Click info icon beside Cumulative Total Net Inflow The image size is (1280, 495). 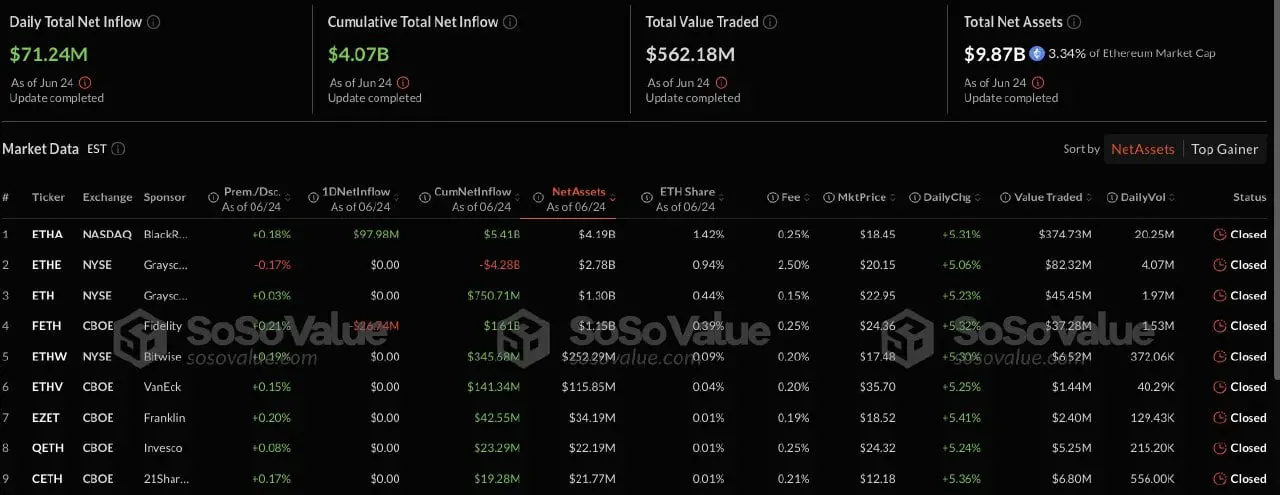point(510,22)
